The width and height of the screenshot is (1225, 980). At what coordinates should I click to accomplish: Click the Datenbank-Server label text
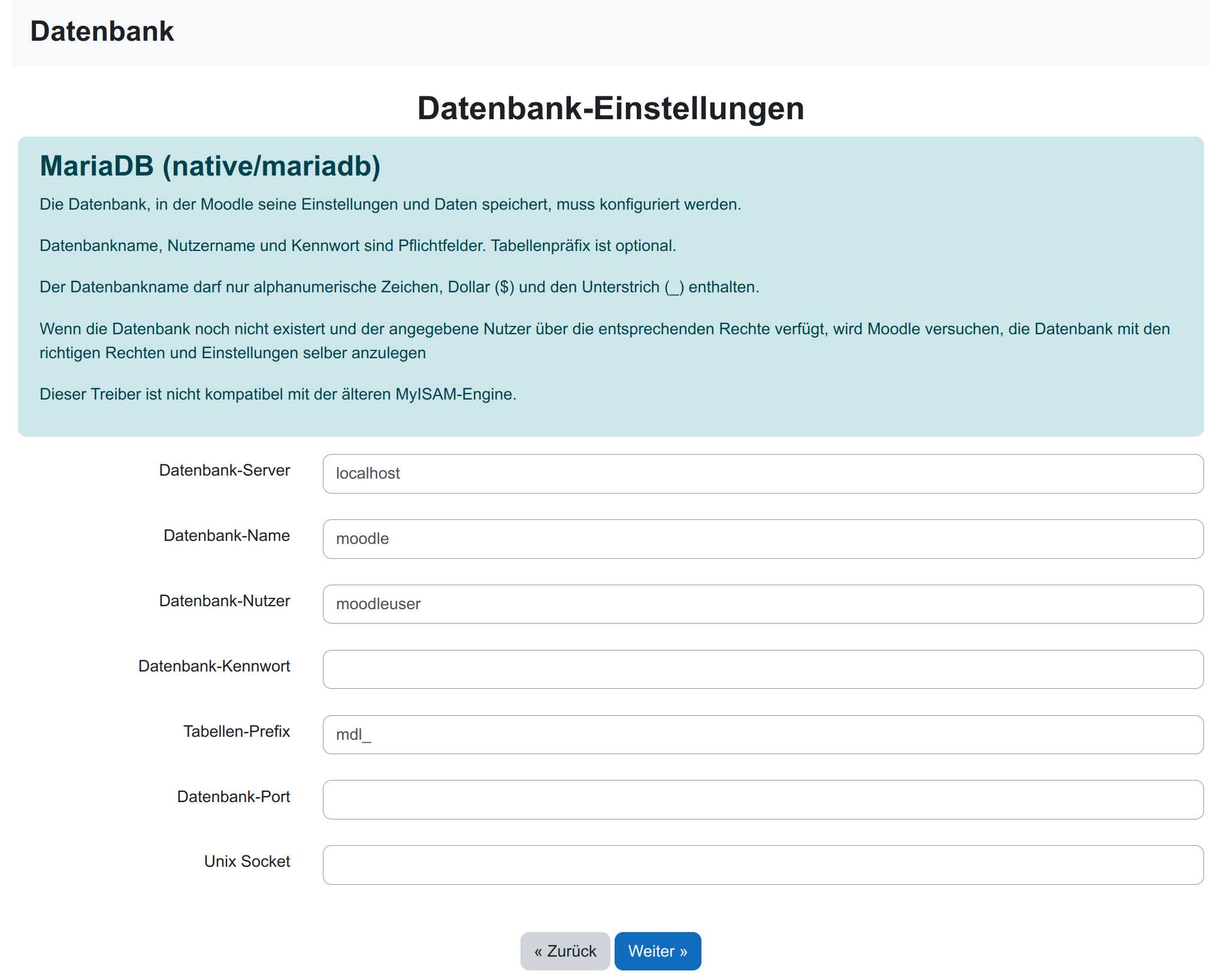pyautogui.click(x=225, y=470)
